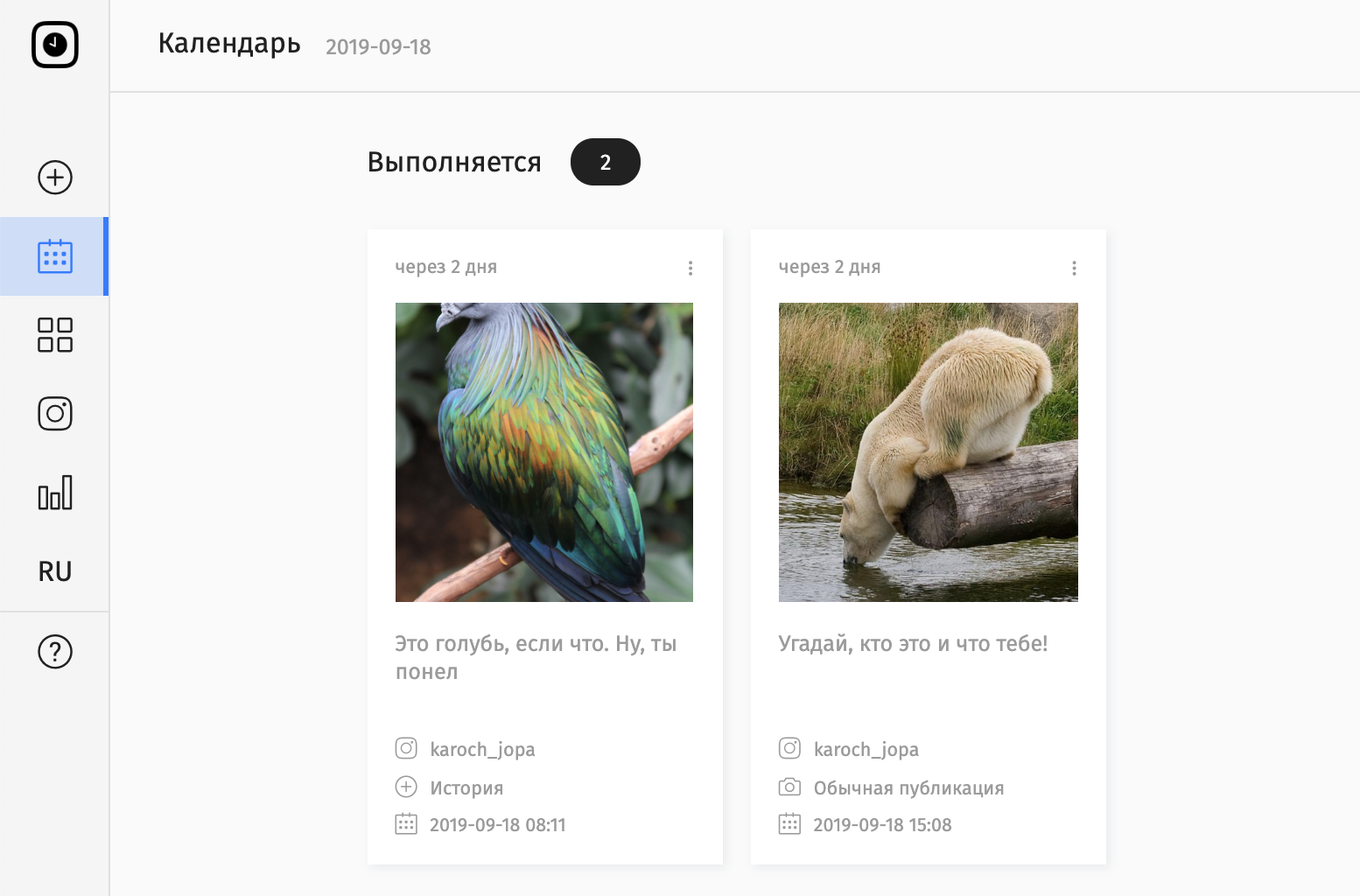Click the polar bear photo thumbnail
Screen dimensions: 1360x896
929,452
